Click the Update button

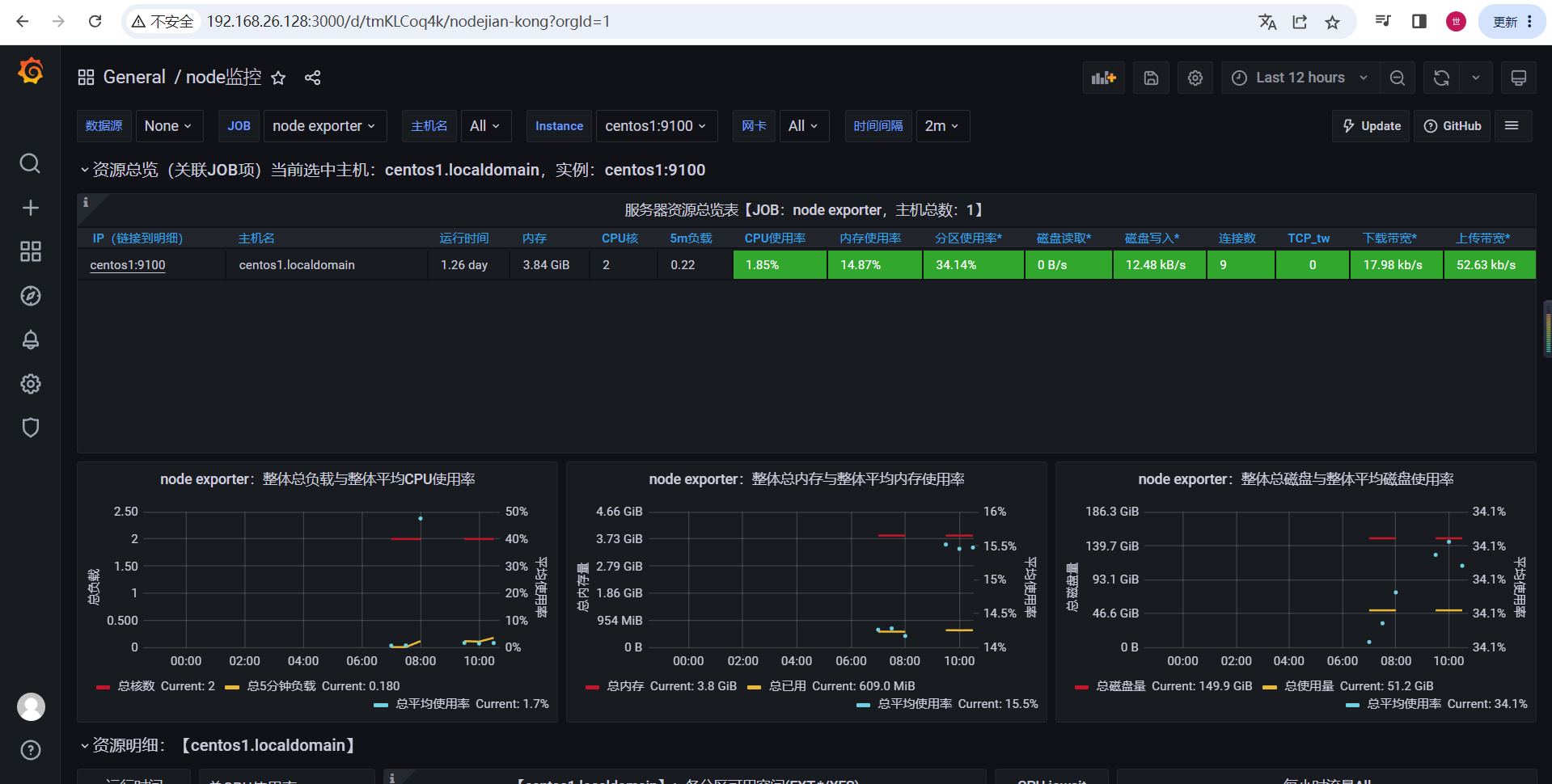[1370, 125]
